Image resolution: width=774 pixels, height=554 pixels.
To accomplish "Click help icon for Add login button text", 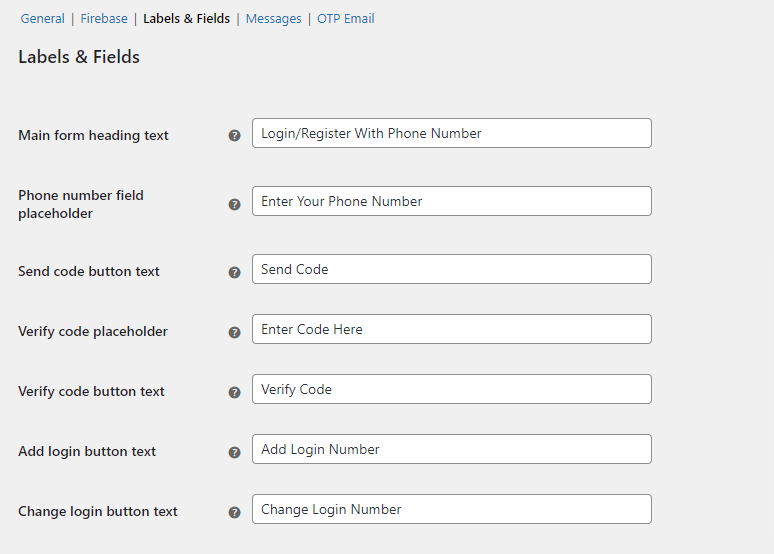I will pos(235,452).
